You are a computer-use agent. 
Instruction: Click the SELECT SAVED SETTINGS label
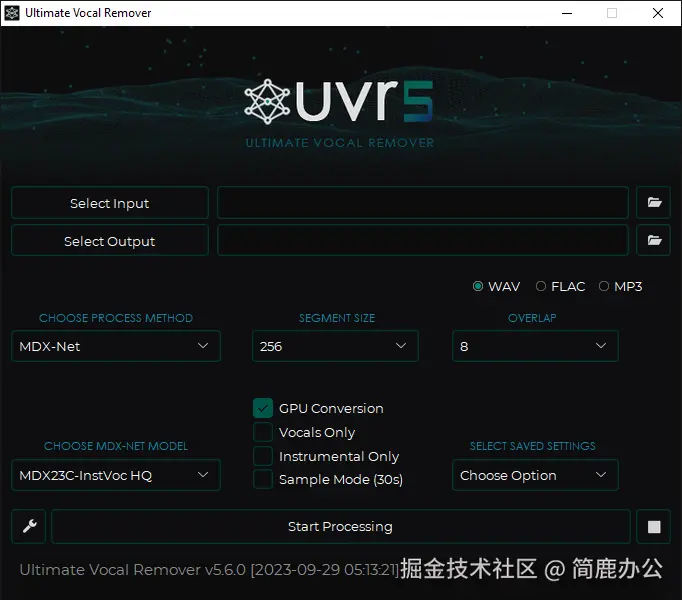(x=532, y=446)
